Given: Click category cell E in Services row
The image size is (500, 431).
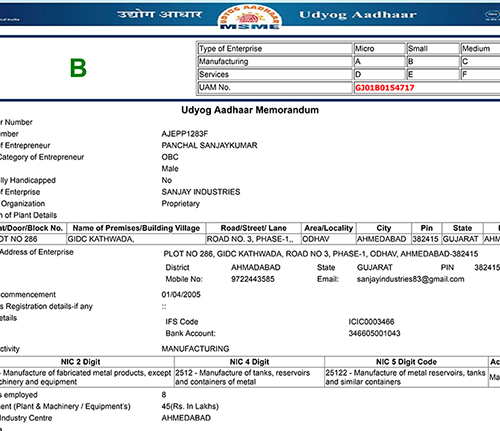Looking at the screenshot, I should pyautogui.click(x=433, y=74).
